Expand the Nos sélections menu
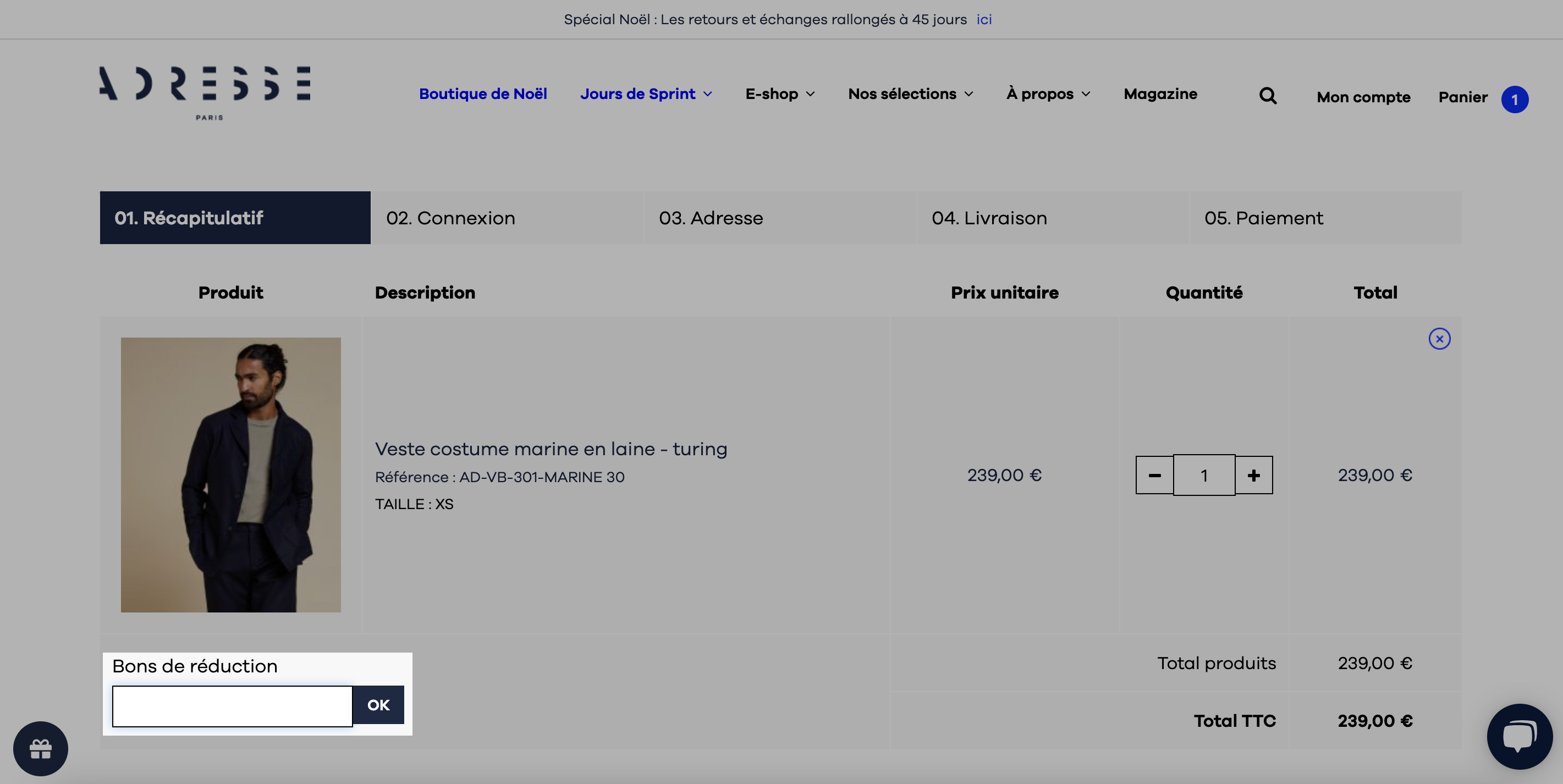 910,94
